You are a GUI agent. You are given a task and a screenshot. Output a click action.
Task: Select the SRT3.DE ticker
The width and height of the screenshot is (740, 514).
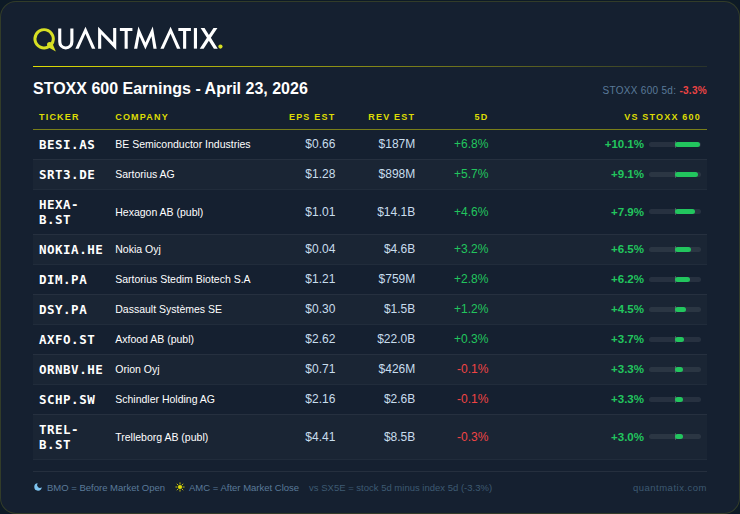(x=67, y=175)
